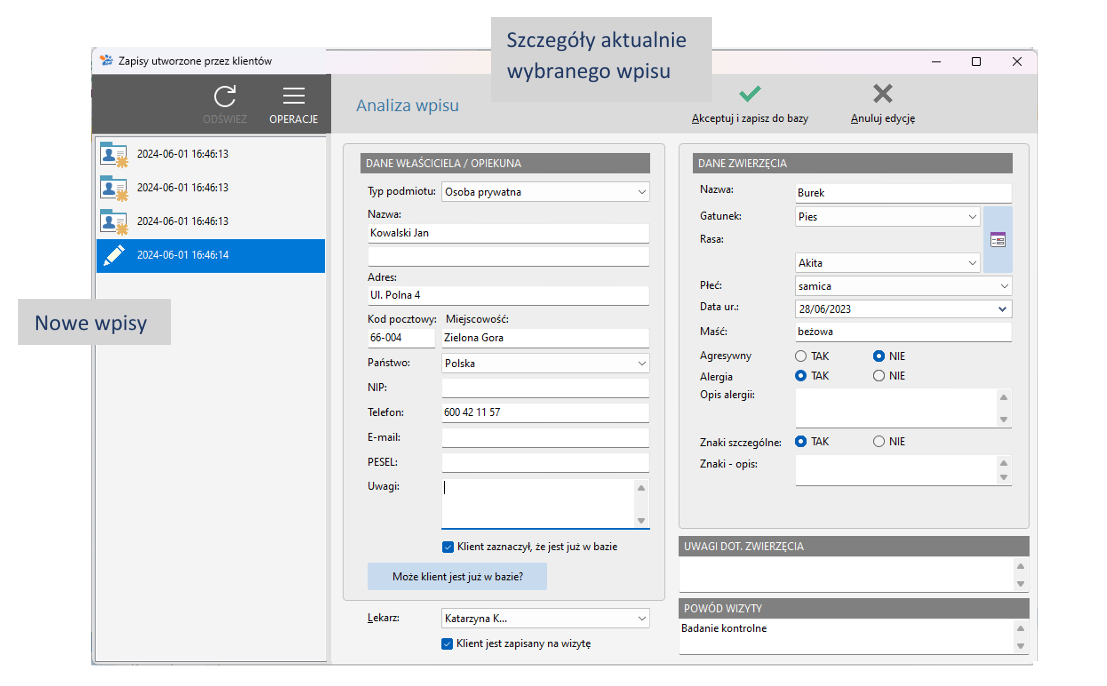Open the Typ podmiotu dropdown

[545, 192]
